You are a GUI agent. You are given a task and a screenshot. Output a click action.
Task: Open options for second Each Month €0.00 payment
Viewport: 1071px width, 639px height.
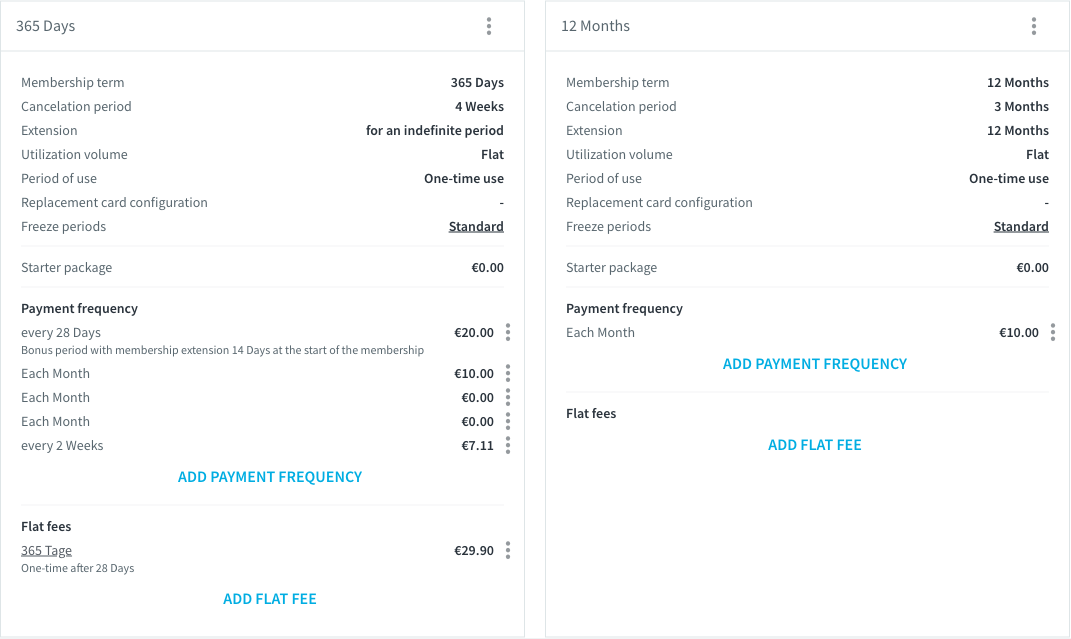click(507, 421)
